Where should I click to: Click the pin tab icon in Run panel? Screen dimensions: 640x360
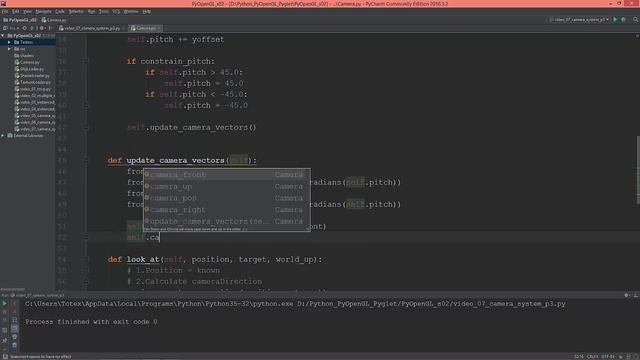4,340
